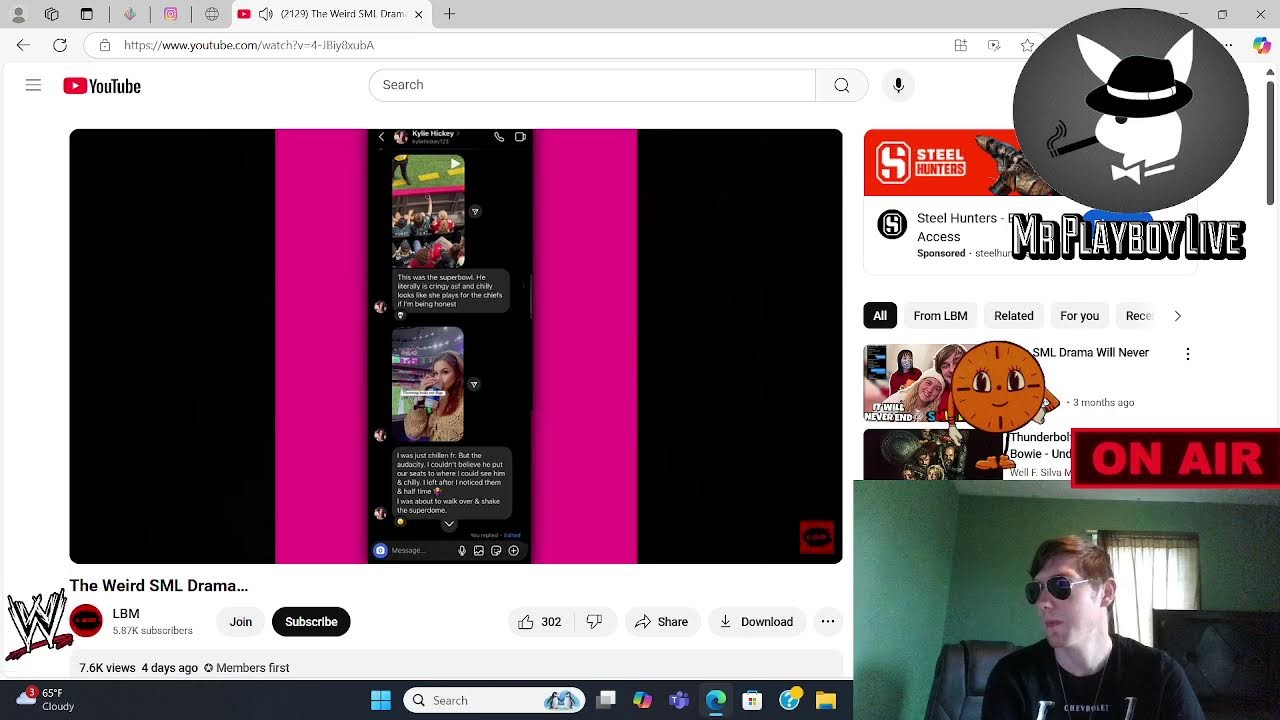
Task: Go back in the browser
Action: 23,45
